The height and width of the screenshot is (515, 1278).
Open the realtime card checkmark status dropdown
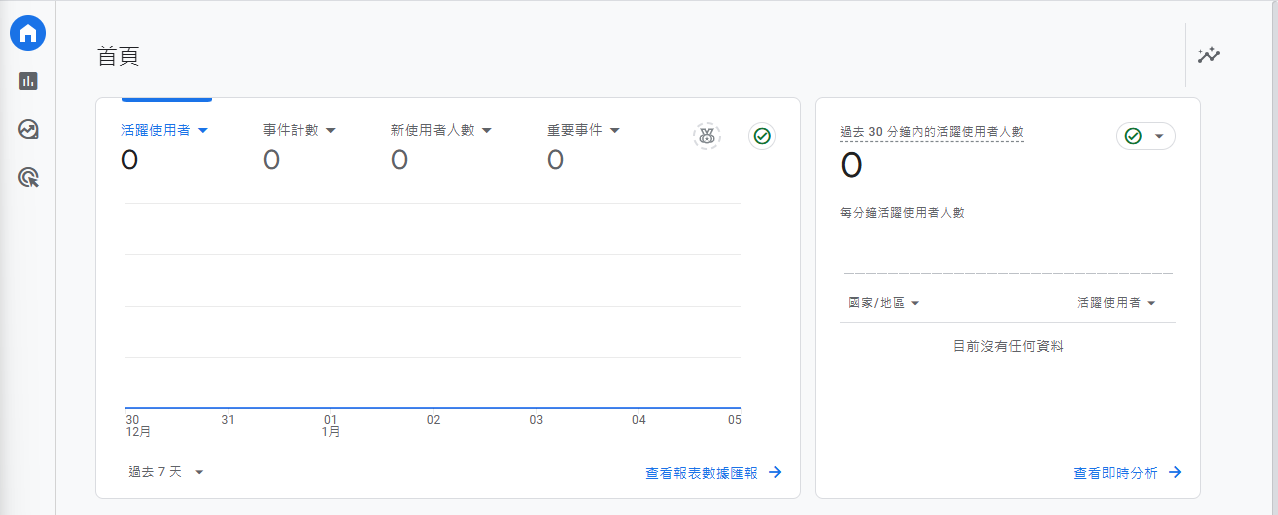[x=1146, y=136]
